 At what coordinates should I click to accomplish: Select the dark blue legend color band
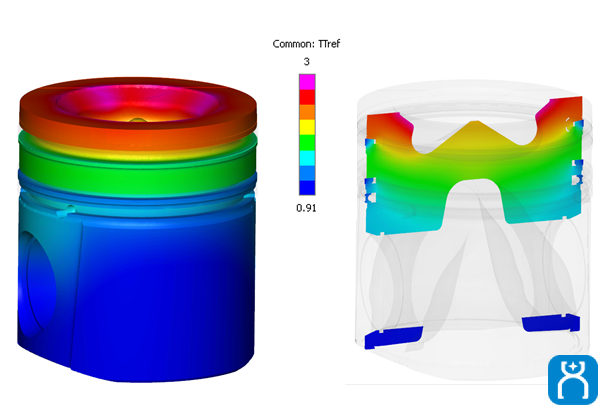pyautogui.click(x=307, y=188)
